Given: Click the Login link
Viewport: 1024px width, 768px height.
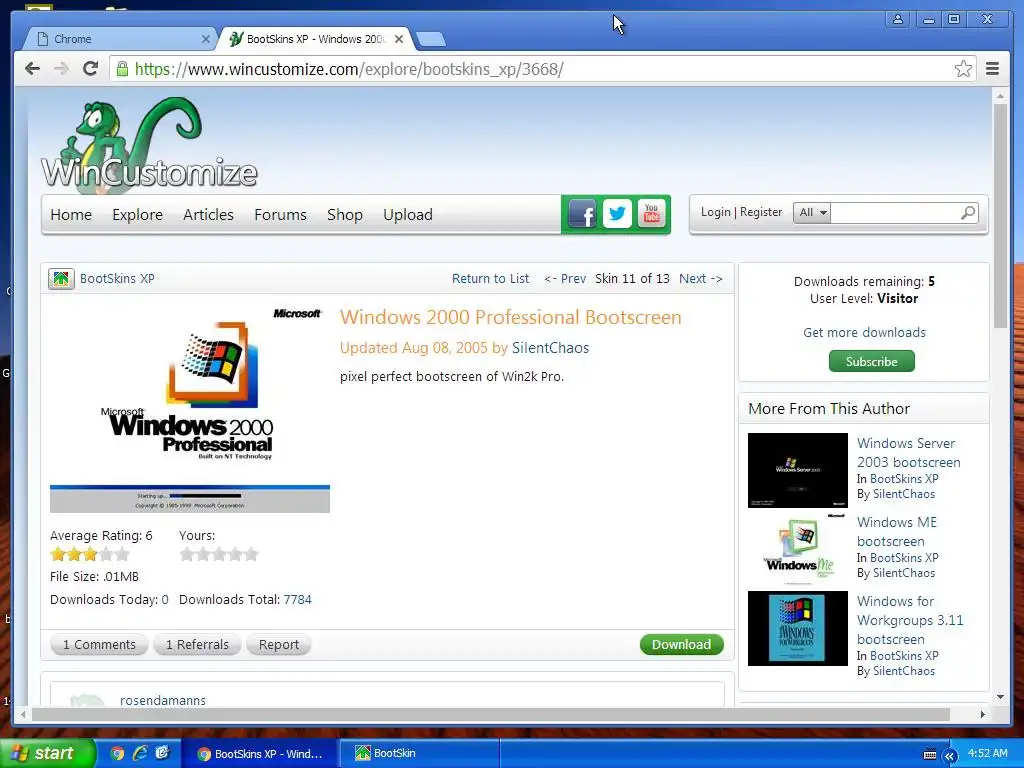Looking at the screenshot, I should click(716, 212).
